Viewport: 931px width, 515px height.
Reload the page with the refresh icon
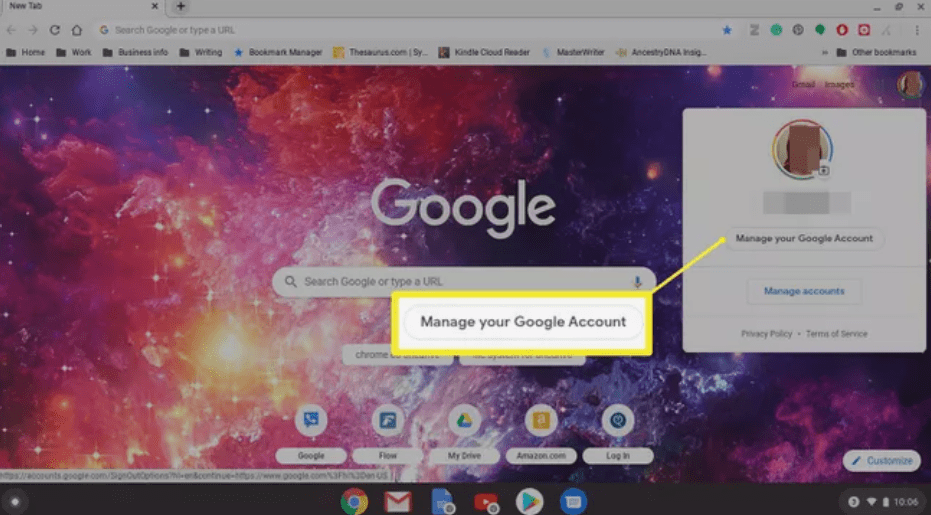[55, 30]
